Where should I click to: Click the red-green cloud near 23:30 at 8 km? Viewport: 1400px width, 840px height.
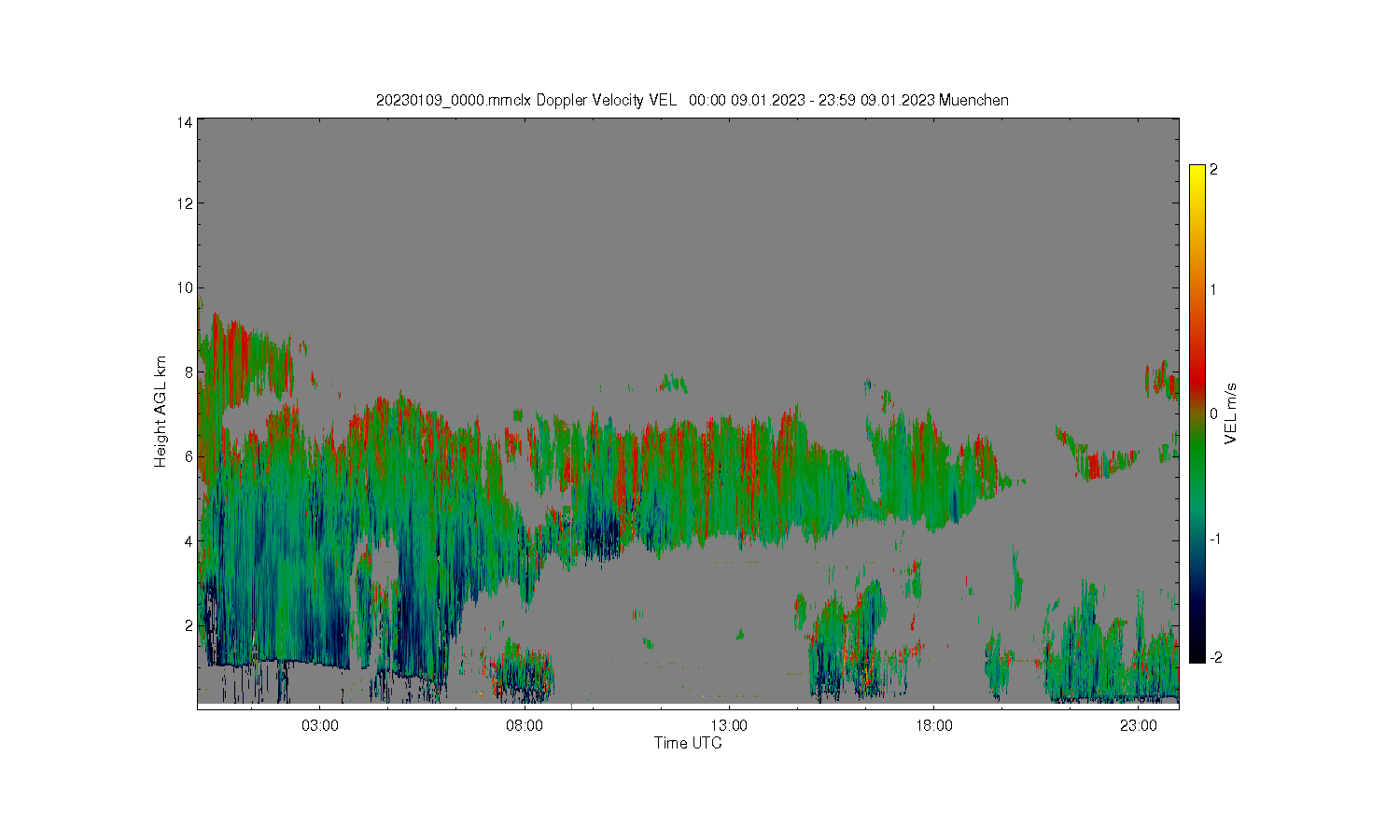tap(1161, 380)
